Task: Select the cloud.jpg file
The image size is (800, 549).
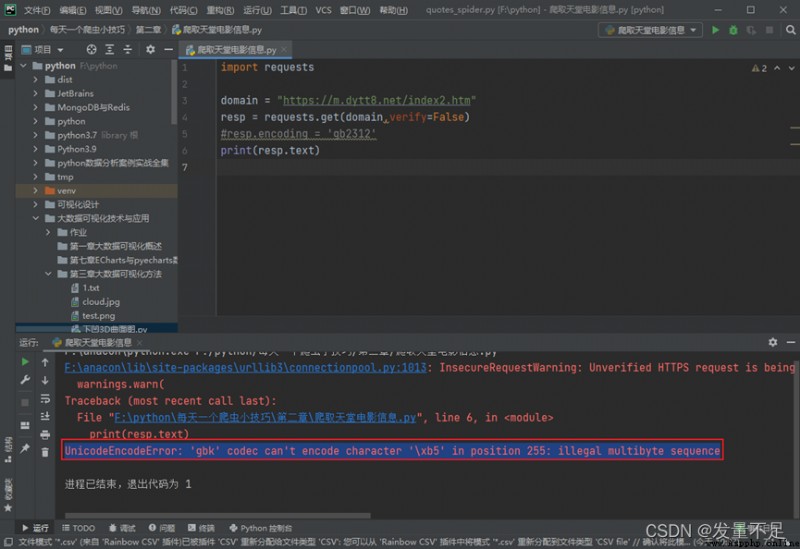Action: pos(101,302)
